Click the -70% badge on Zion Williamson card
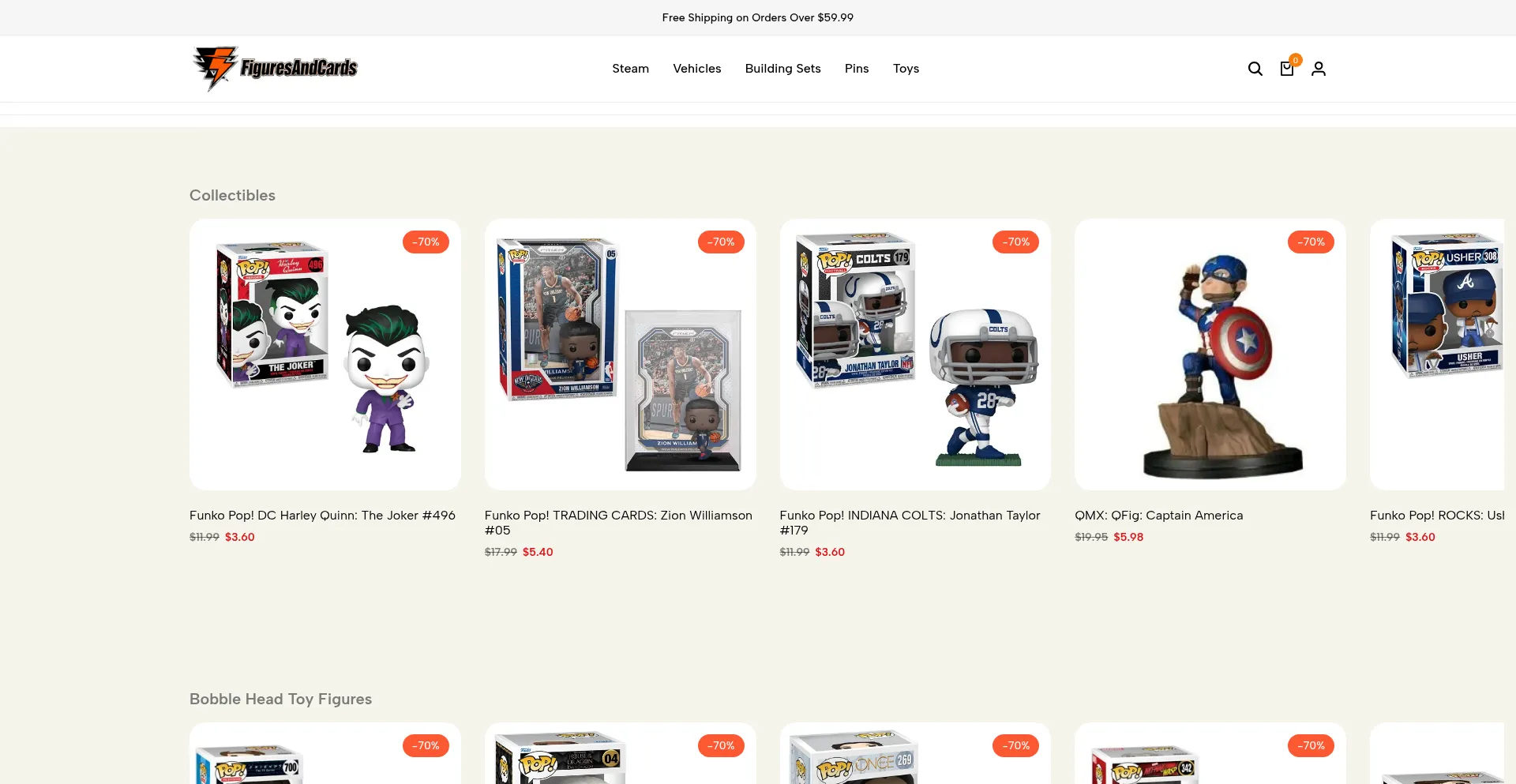Viewport: 1516px width, 784px height. (721, 242)
